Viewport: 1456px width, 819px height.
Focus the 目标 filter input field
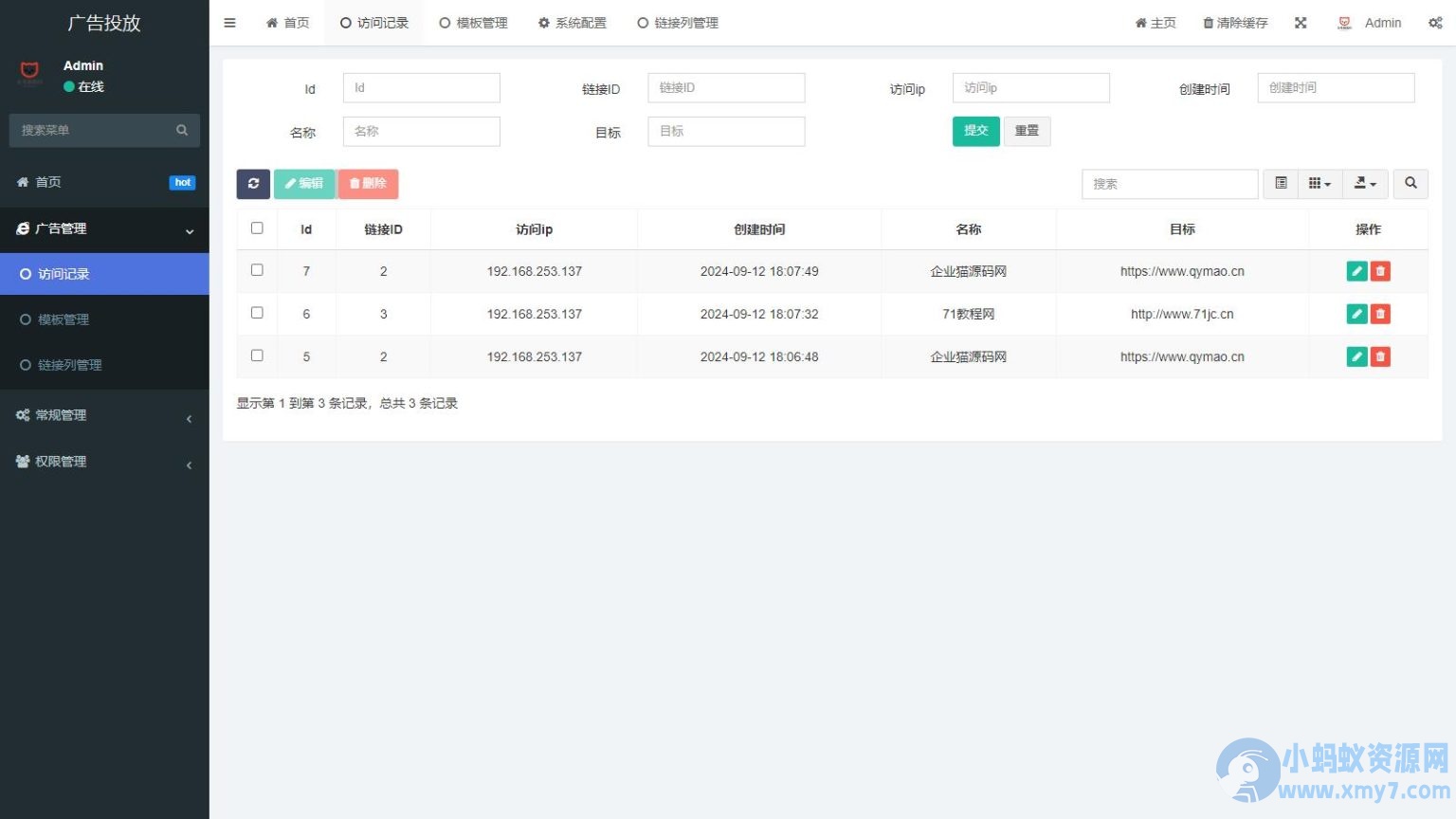pyautogui.click(x=726, y=131)
